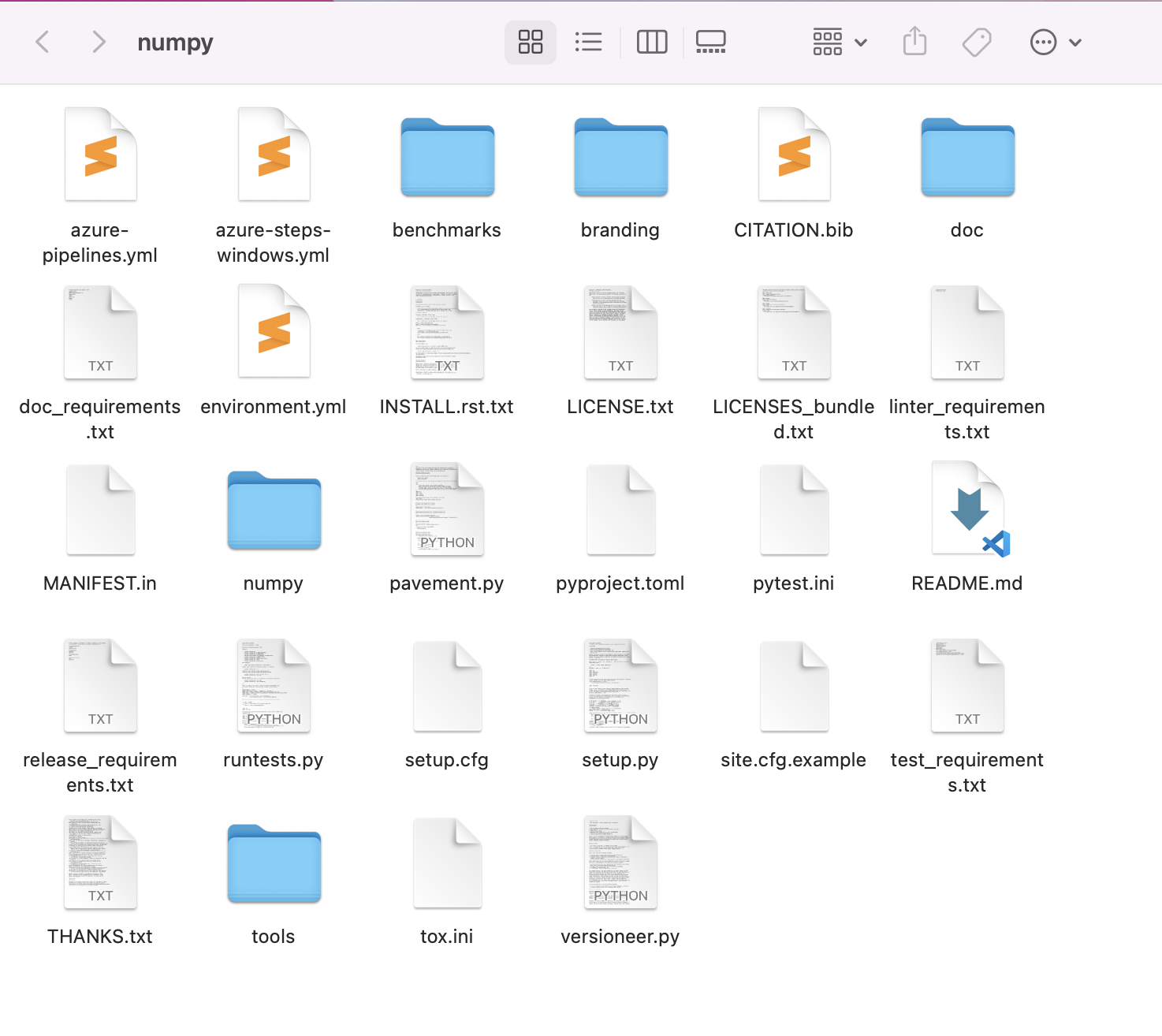1162x1036 pixels.
Task: Select the inner numpy folder
Action: [x=274, y=510]
